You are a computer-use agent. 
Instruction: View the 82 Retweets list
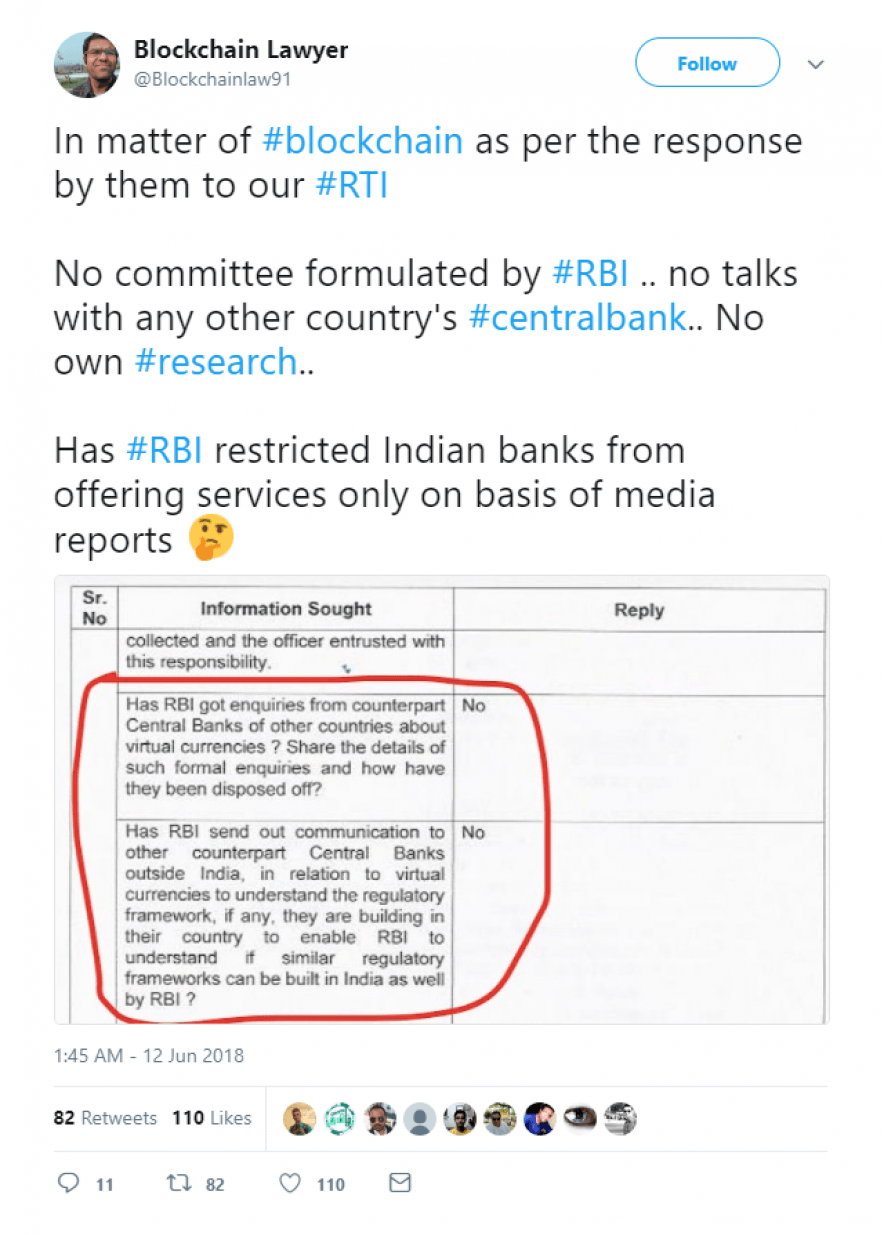[x=105, y=1117]
